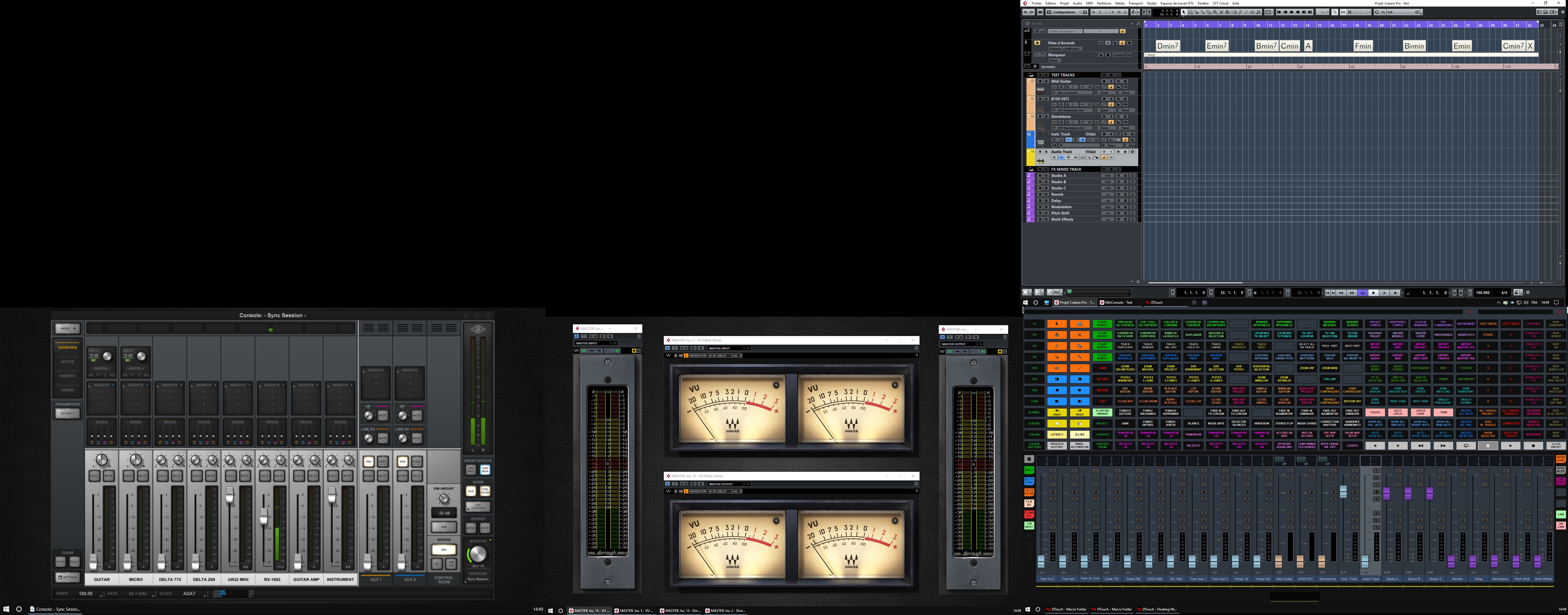Open the Transport menu in Cubase

1136,3
